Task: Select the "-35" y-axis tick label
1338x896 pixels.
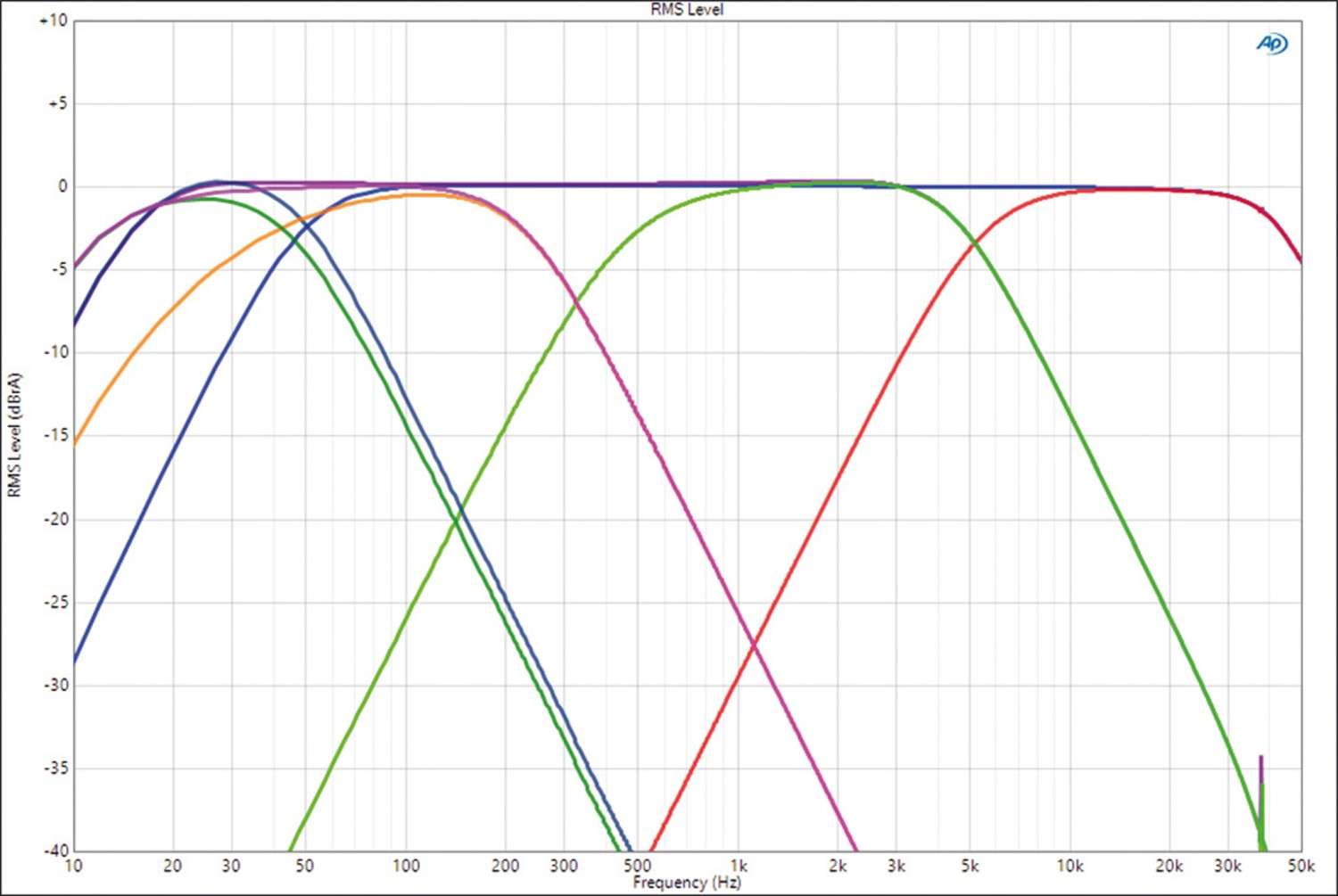Action: [x=54, y=768]
